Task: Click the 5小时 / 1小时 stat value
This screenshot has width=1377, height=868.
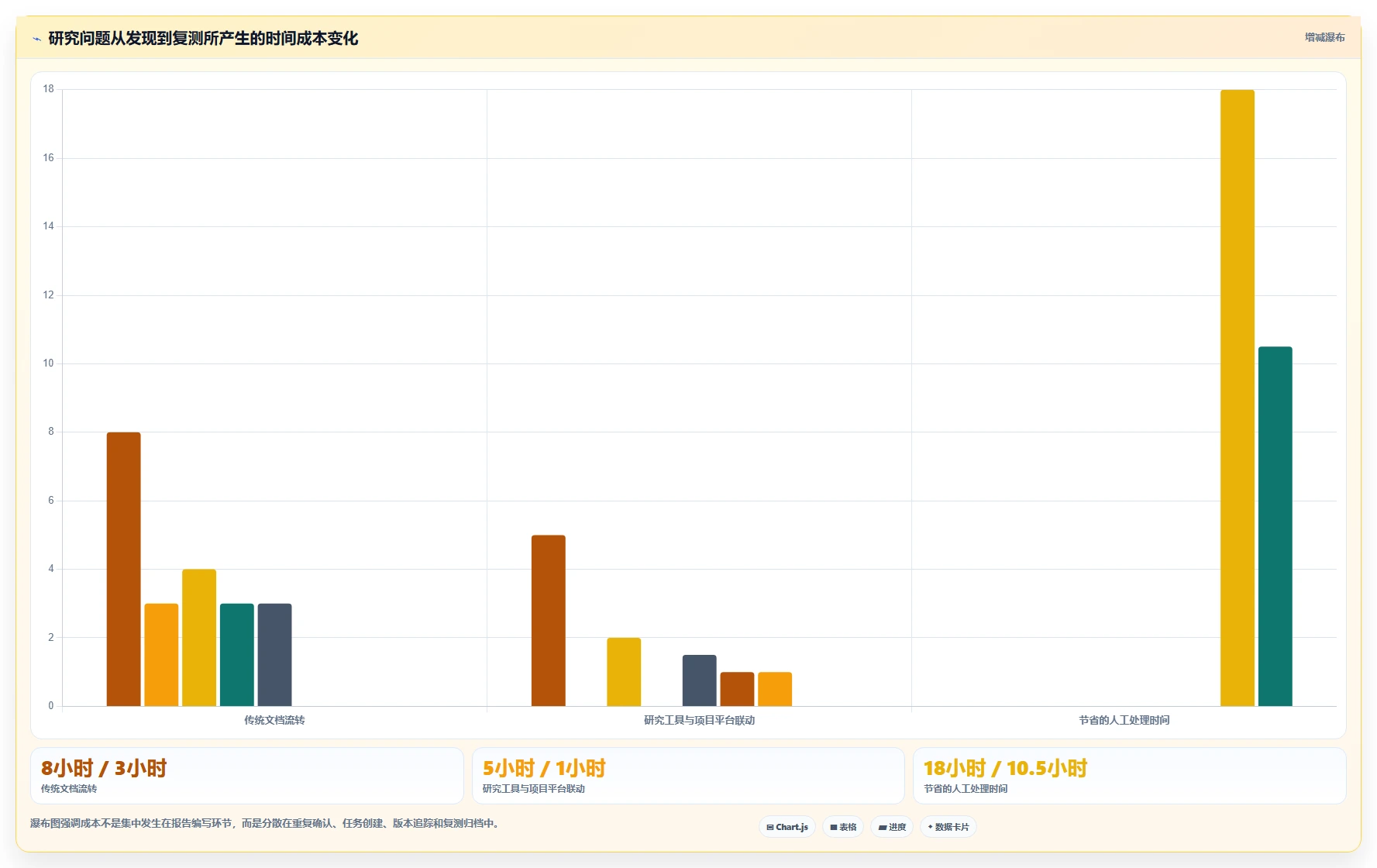Action: [544, 768]
